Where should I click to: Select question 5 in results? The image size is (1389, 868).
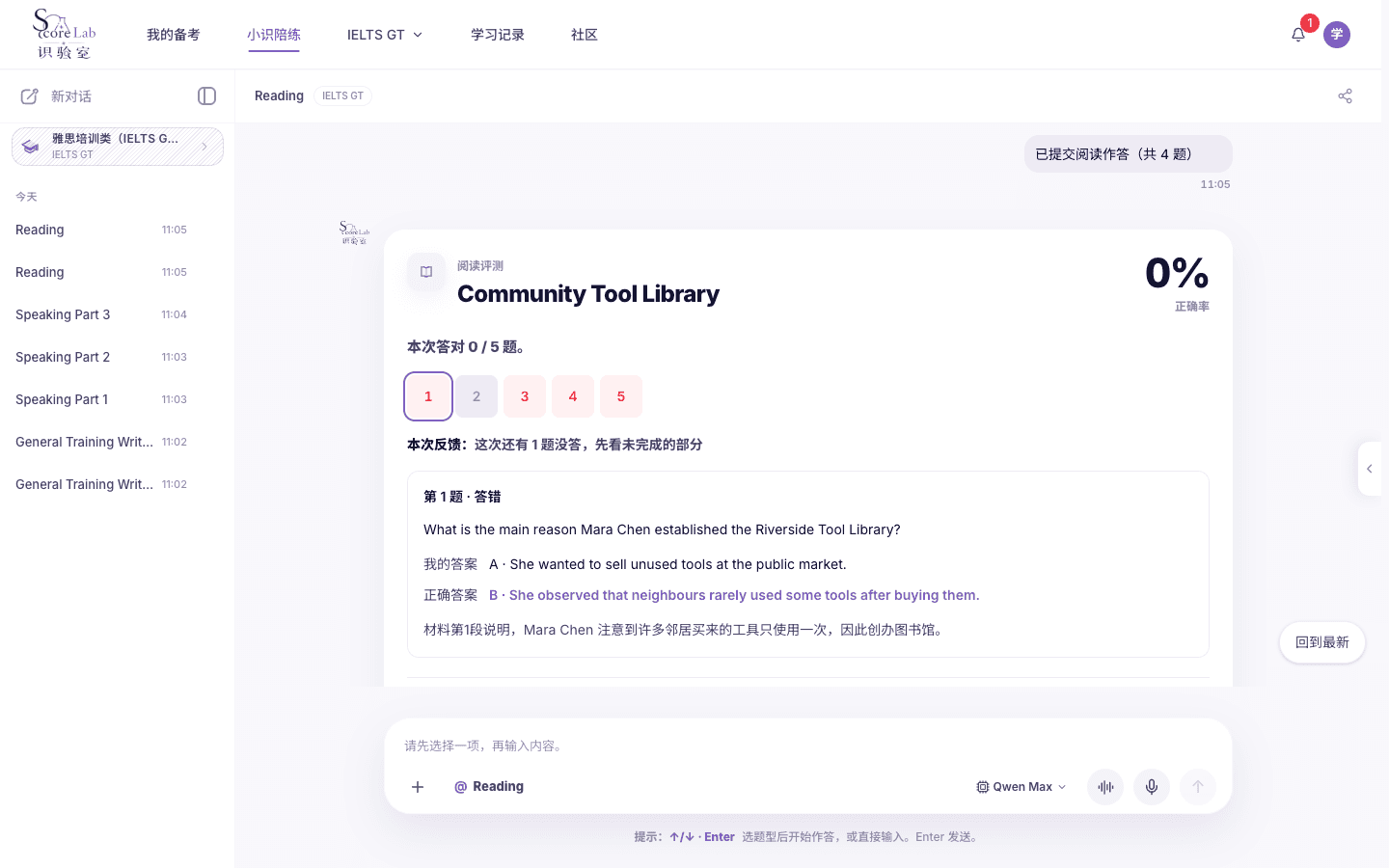tap(621, 396)
